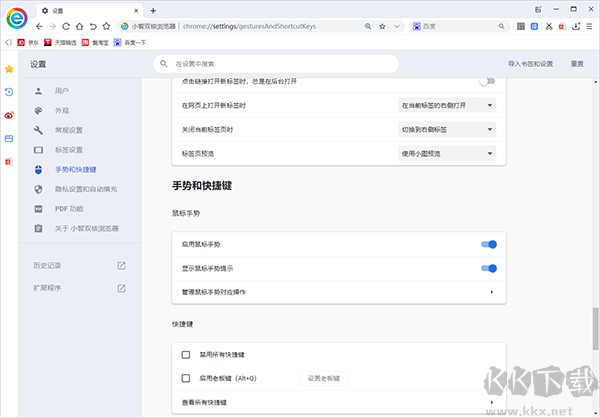Screen dimensions: 600x418
Task: Turn off 显示鼠标手势提示 toggle
Action: click(x=489, y=268)
